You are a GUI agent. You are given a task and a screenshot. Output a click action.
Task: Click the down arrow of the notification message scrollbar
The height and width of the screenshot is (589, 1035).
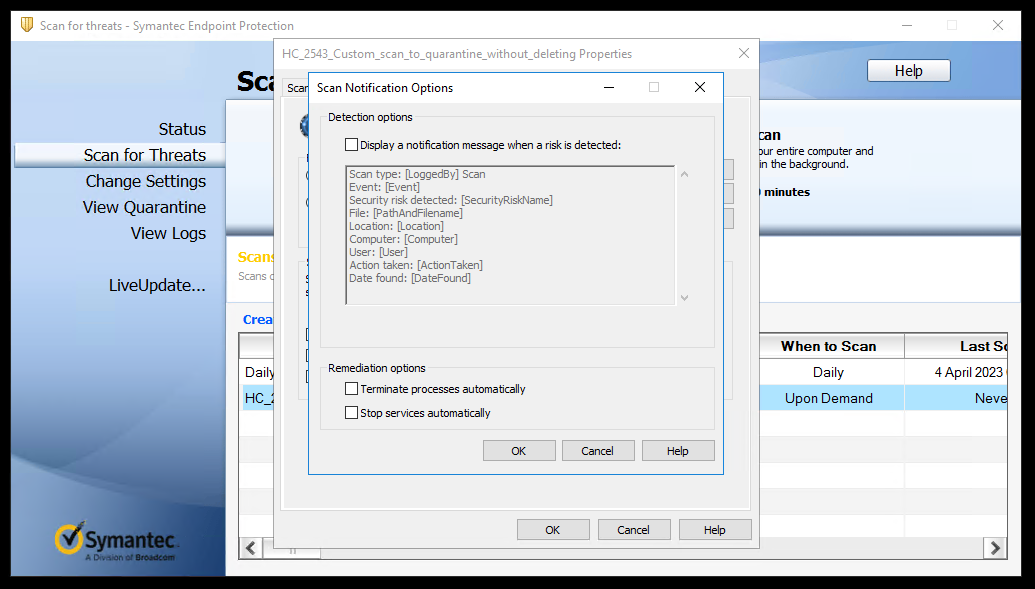tap(683, 296)
